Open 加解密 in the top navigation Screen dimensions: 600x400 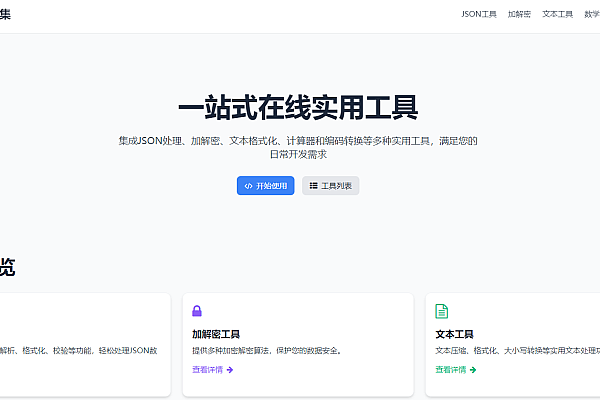(519, 15)
